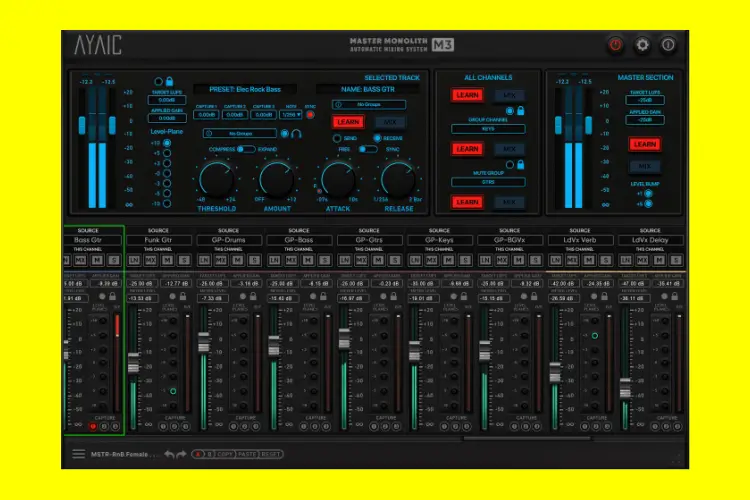
Task: Click the headphones icon in Selected Track
Action: point(296,133)
